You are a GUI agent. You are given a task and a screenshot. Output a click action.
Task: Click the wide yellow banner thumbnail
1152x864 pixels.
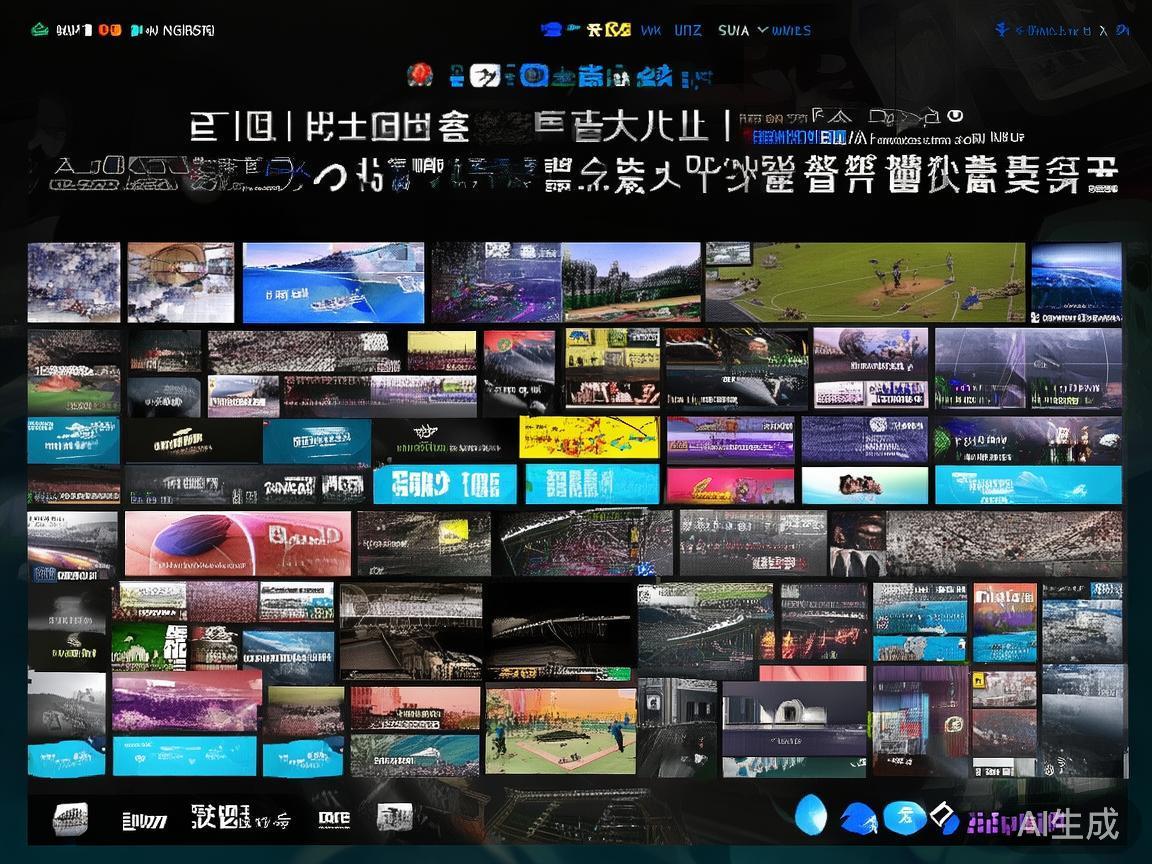(589, 437)
